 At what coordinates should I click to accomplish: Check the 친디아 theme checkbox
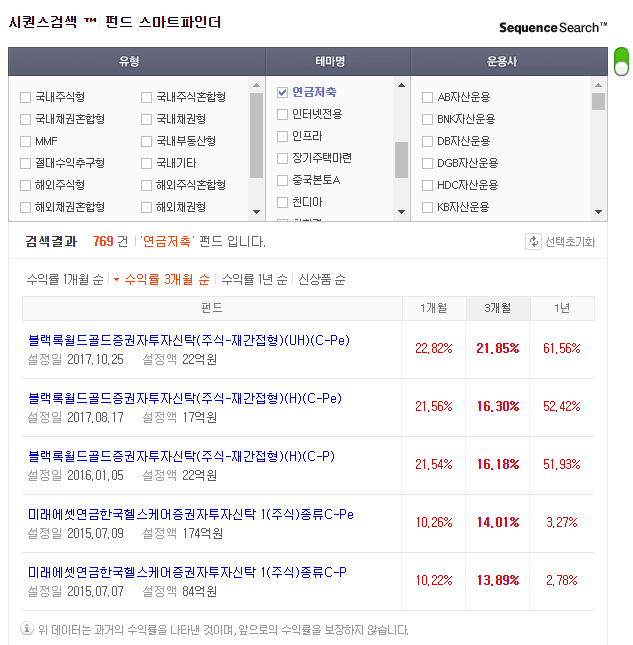click(282, 202)
